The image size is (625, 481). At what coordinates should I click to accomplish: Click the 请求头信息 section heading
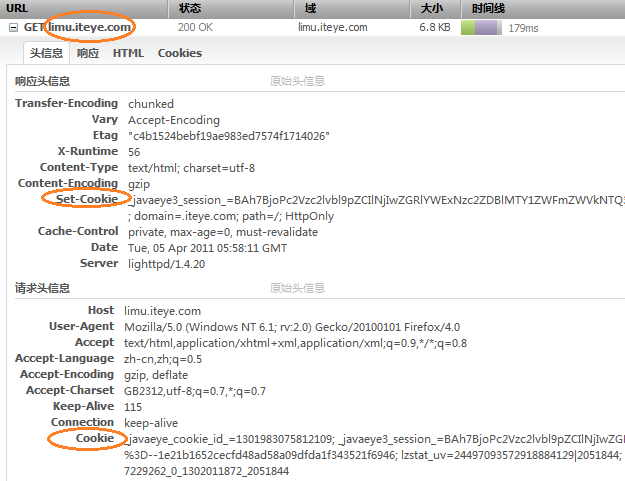[42, 288]
